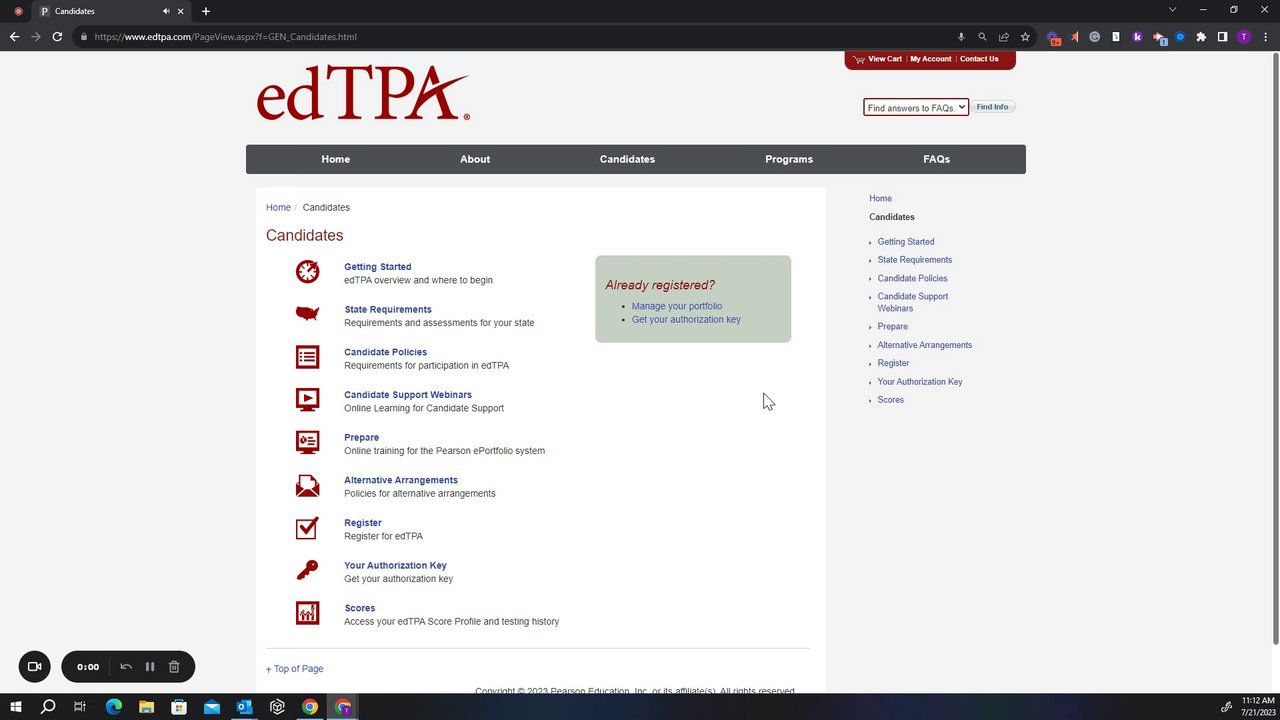Click Home in the right sidebar
1280x720 pixels.
pyautogui.click(x=880, y=199)
